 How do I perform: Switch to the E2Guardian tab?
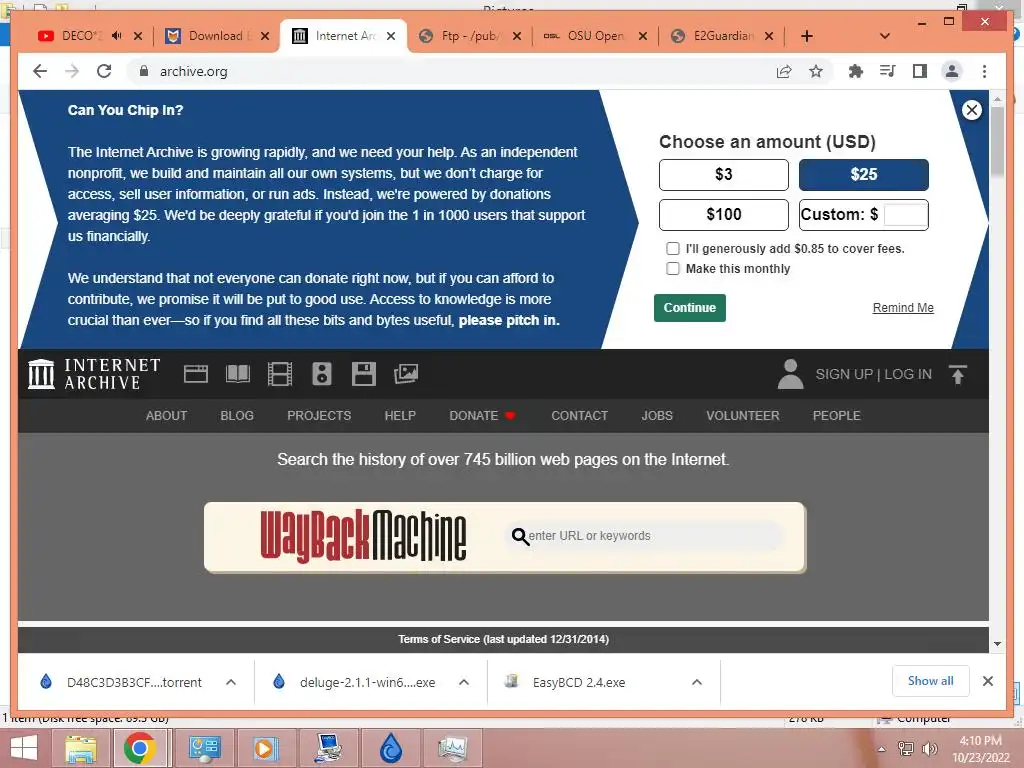pos(723,36)
